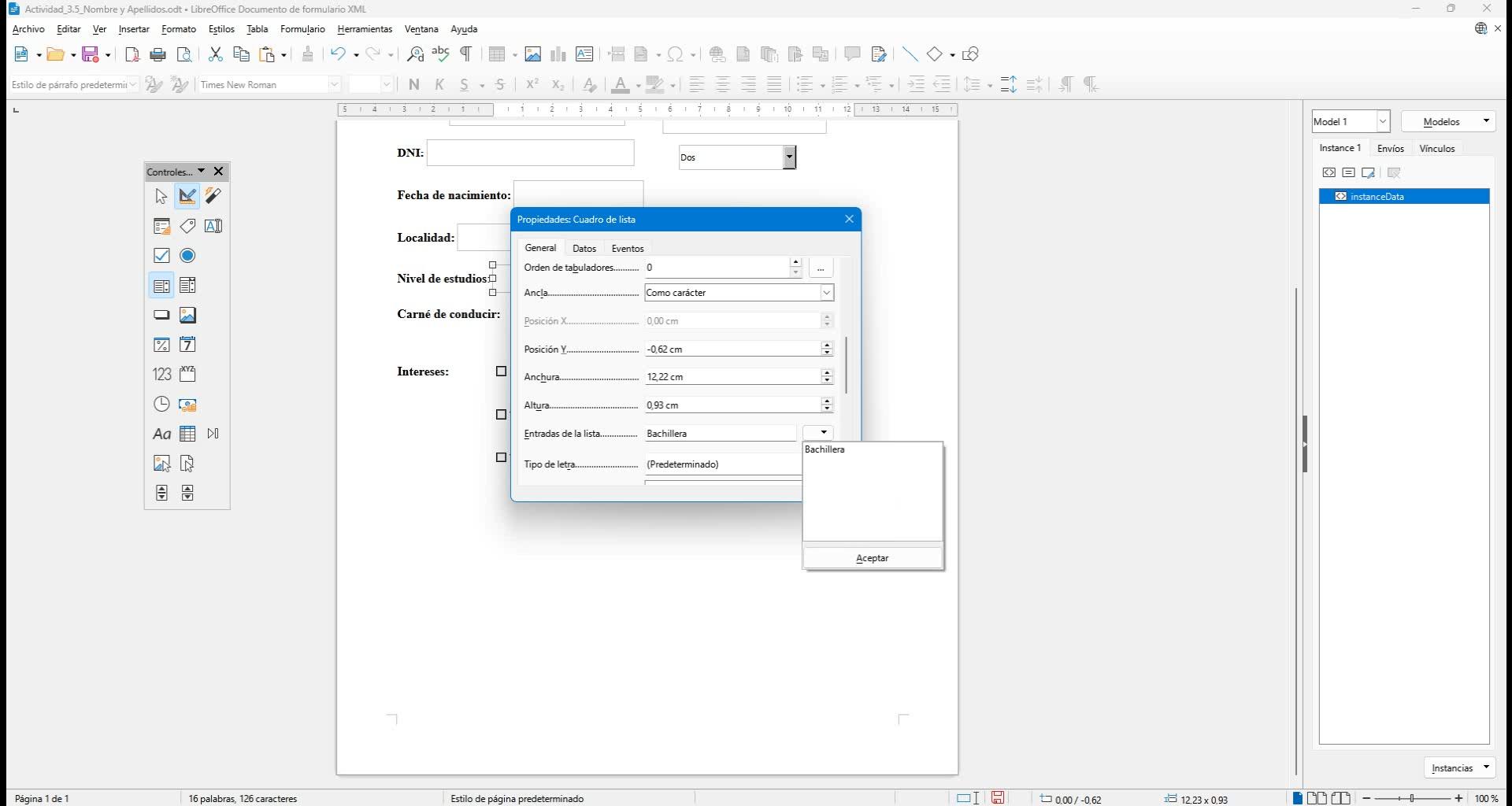Click the zoom slider in status bar
Viewport: 1512px width, 806px height.
pyautogui.click(x=1412, y=798)
